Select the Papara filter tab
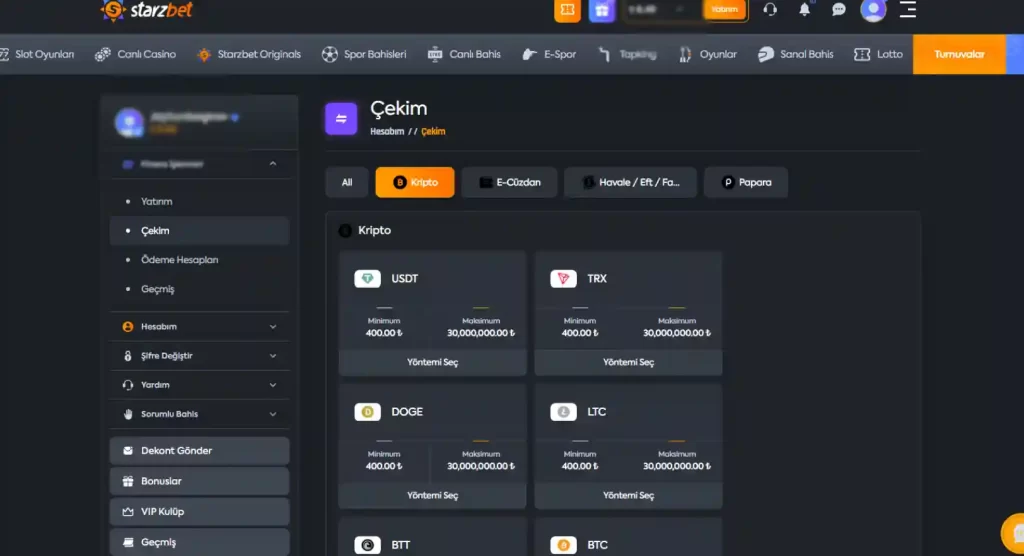 pos(746,182)
